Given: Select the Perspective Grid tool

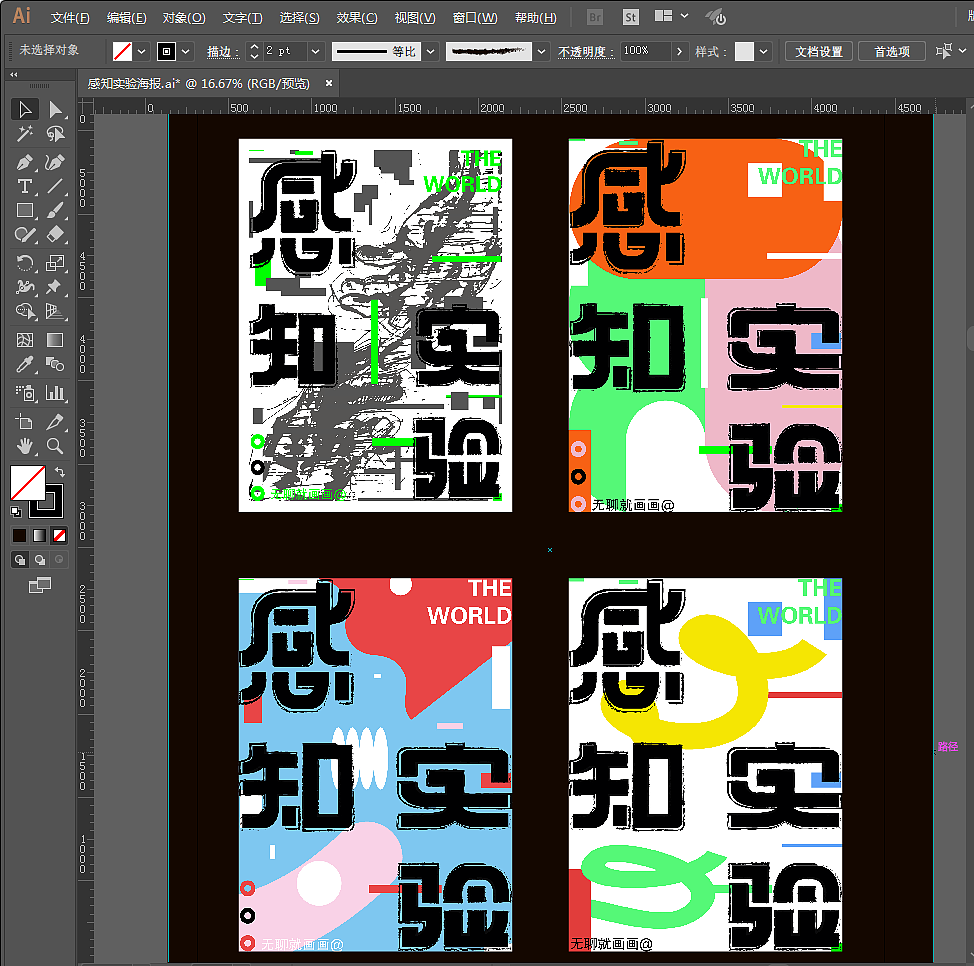Looking at the screenshot, I should (x=55, y=311).
